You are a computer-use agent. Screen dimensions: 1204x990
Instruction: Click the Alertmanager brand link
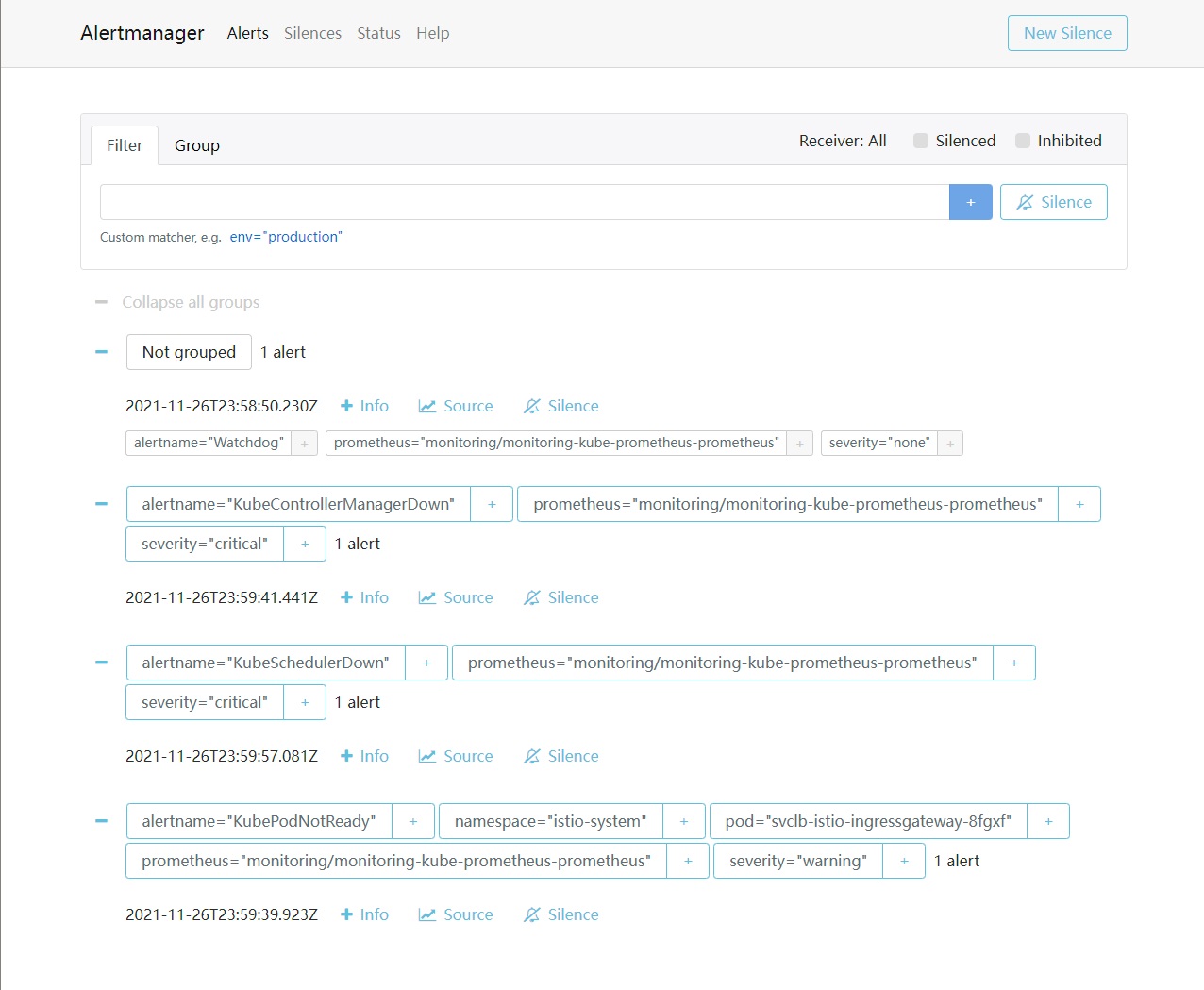tap(142, 33)
